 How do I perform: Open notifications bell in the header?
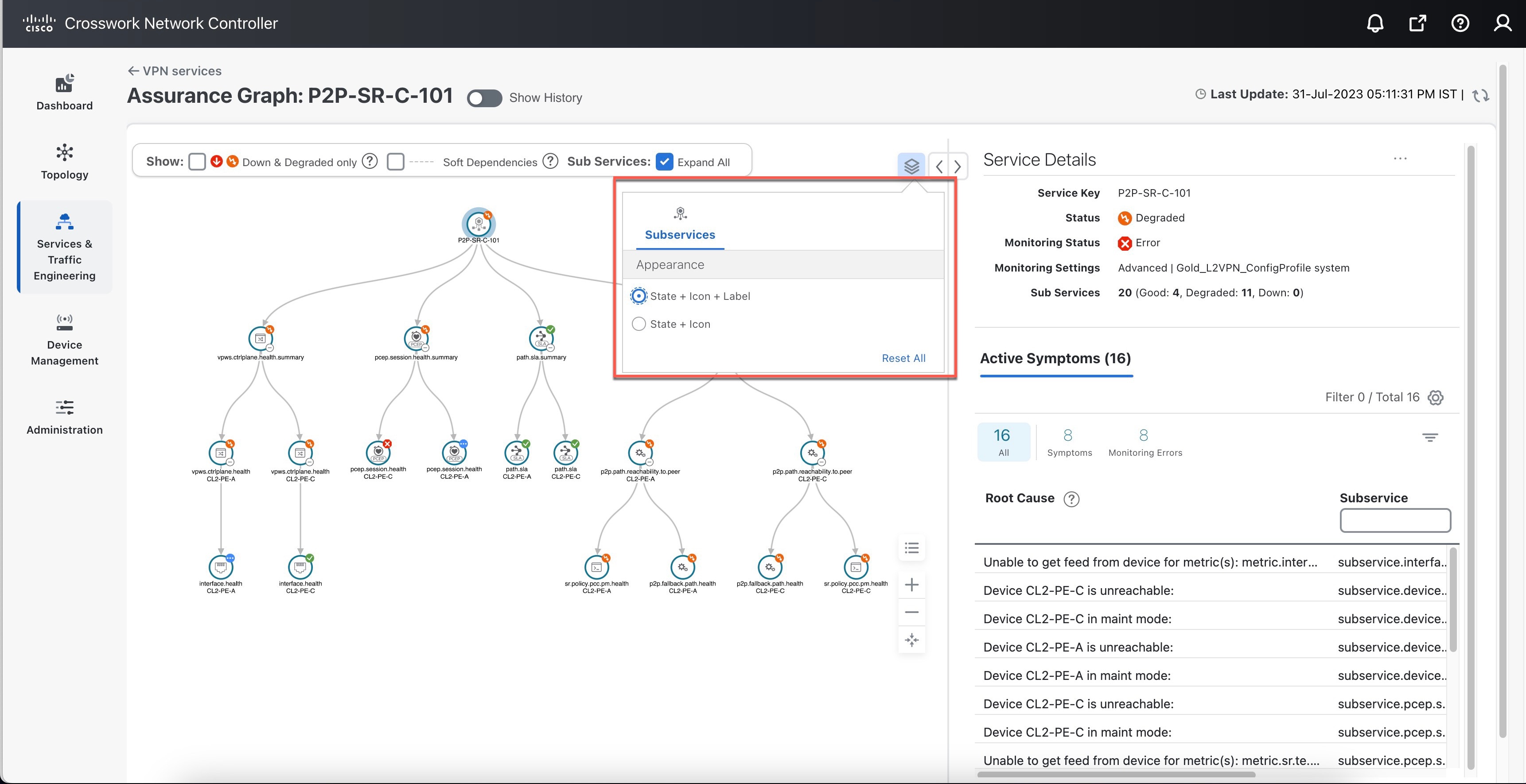1375,23
